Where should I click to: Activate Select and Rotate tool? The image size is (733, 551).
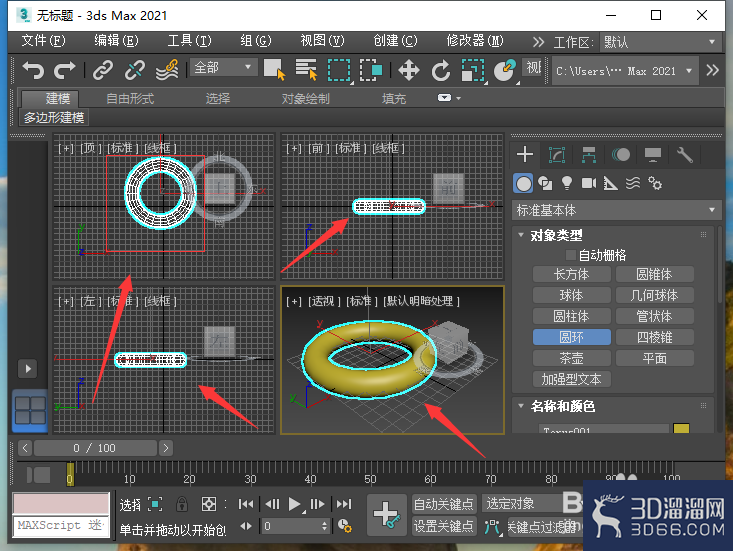[x=440, y=71]
